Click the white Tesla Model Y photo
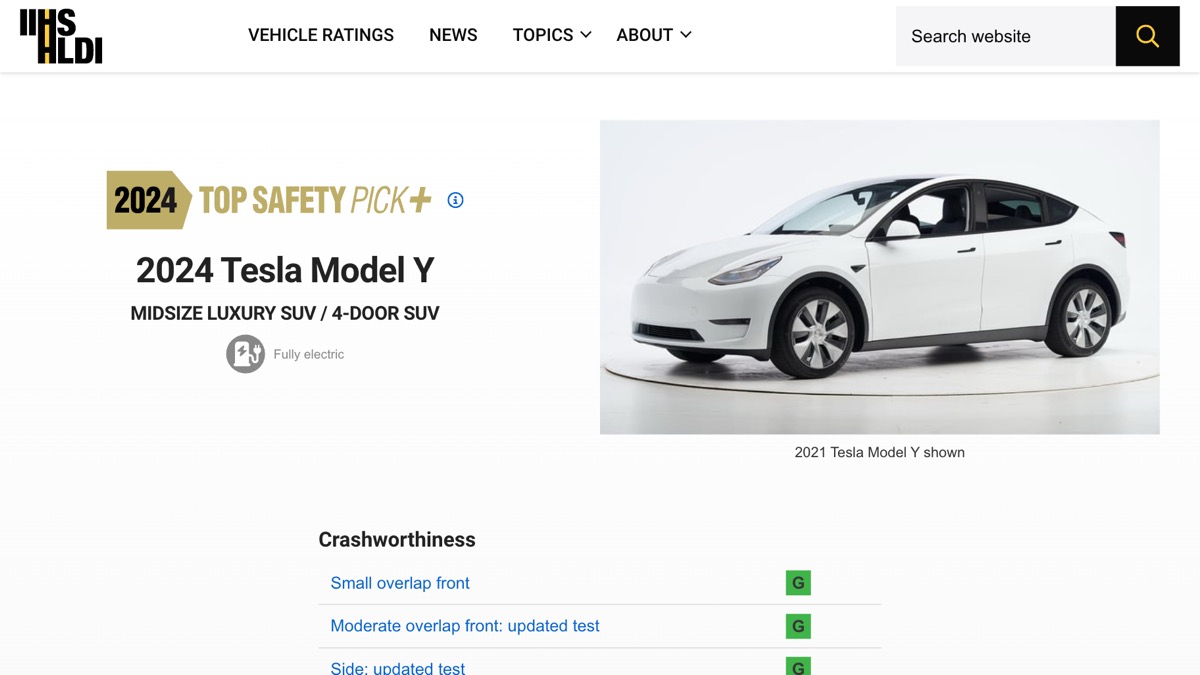Viewport: 1200px width, 675px height. [x=880, y=277]
